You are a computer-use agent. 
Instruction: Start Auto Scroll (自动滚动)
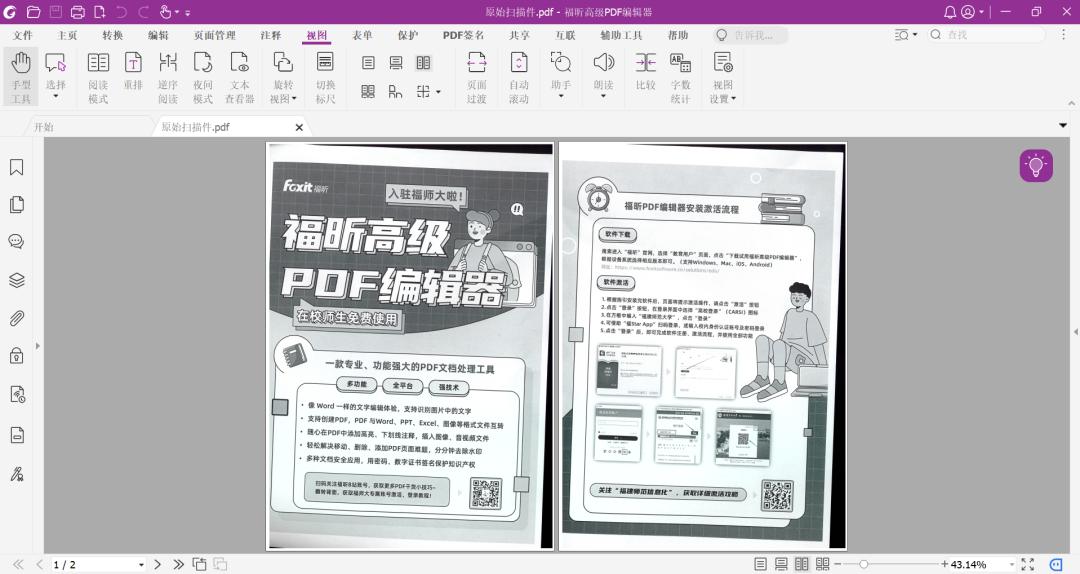coord(519,76)
